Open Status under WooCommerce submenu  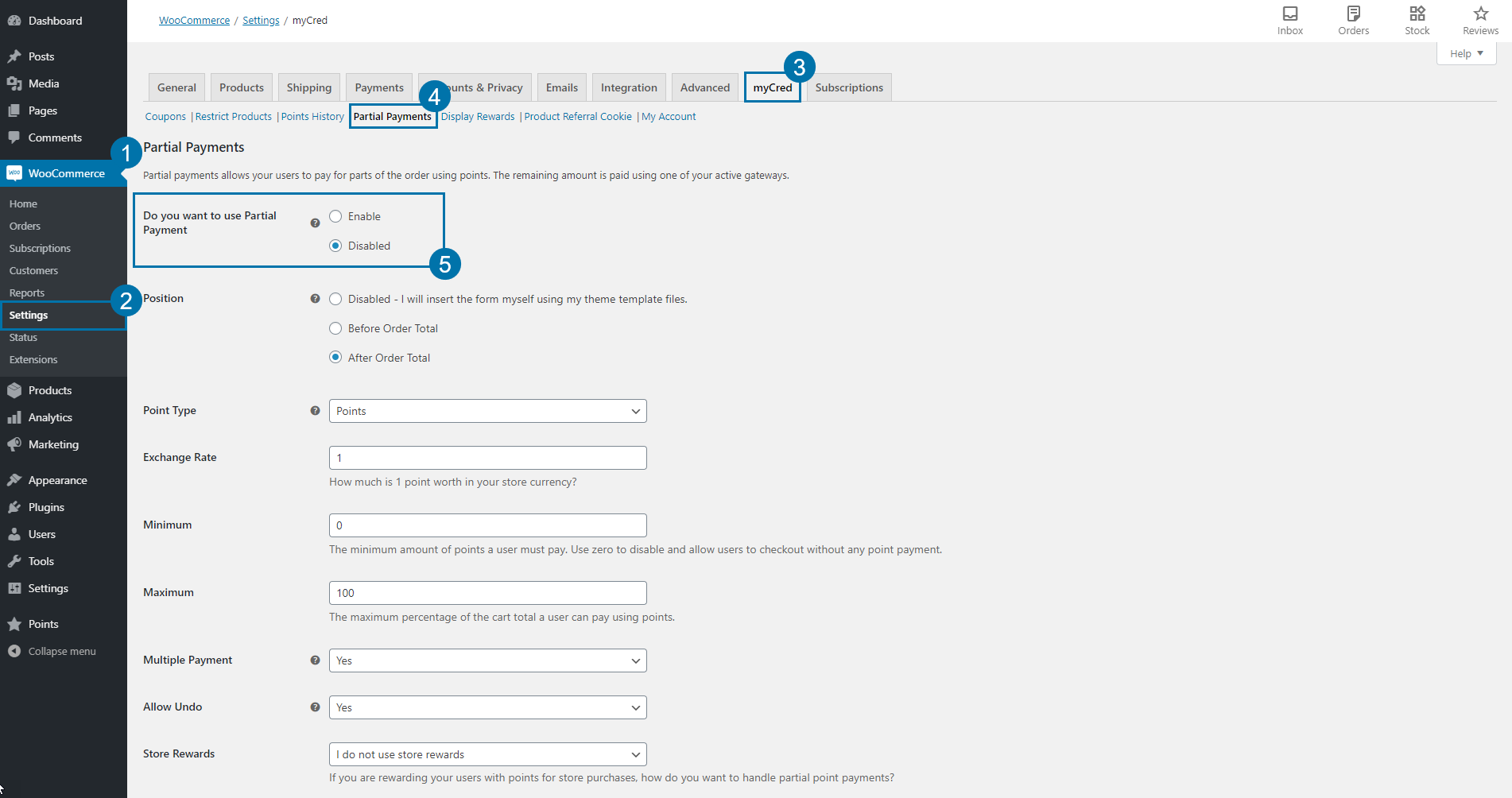click(23, 338)
